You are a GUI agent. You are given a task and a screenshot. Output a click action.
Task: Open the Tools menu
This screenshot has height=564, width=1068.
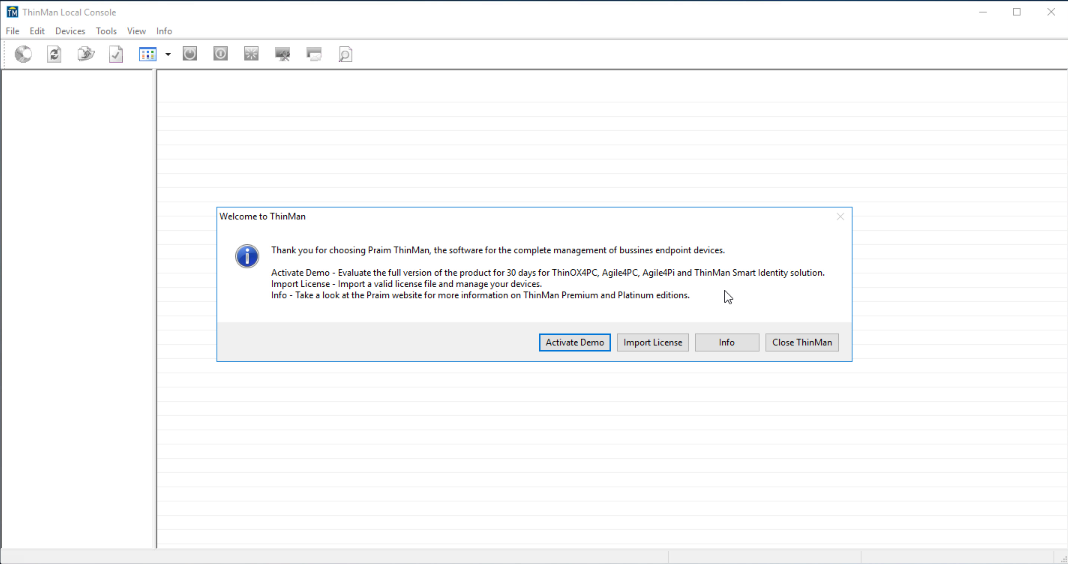(106, 31)
